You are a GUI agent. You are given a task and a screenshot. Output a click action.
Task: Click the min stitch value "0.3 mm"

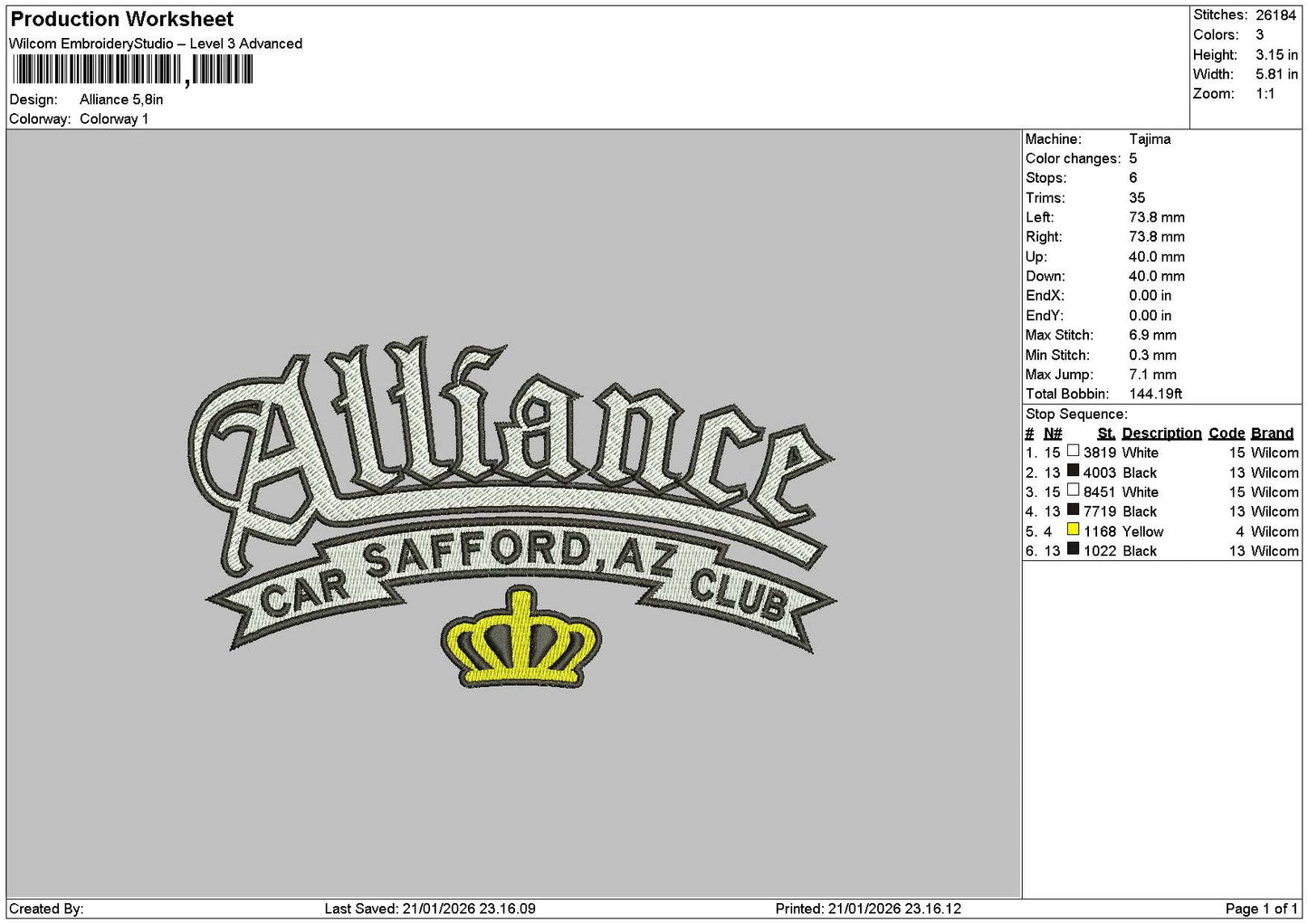pos(1152,356)
